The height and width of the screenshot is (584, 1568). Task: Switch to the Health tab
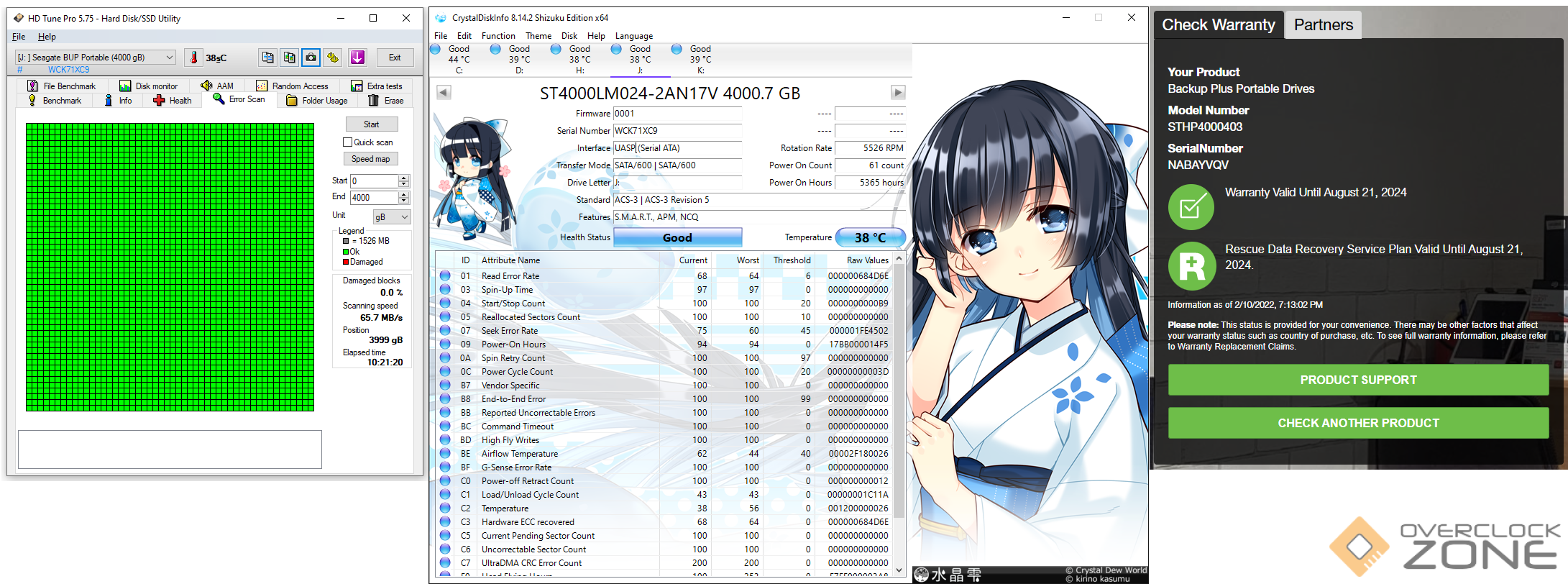[173, 101]
